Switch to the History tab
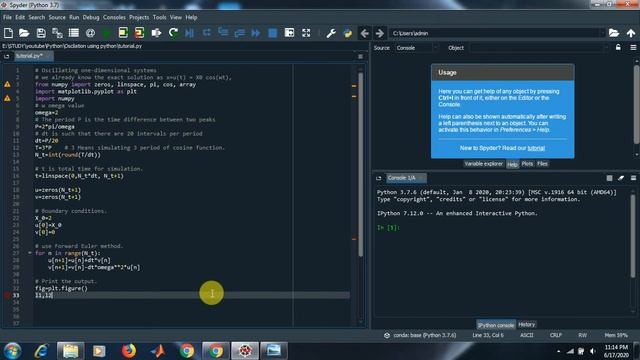 (526, 324)
